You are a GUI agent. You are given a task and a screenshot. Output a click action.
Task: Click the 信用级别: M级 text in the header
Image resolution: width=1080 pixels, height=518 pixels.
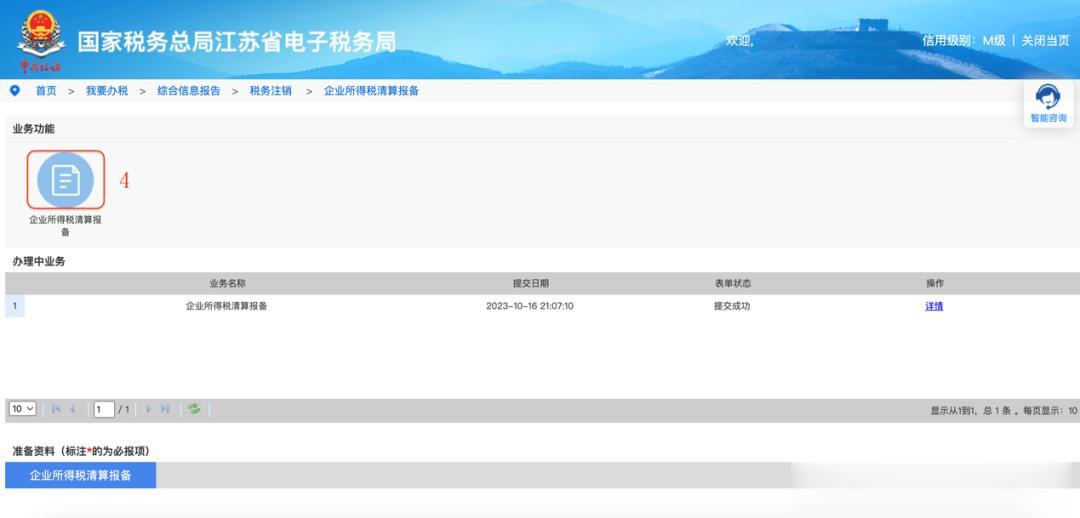tap(964, 41)
